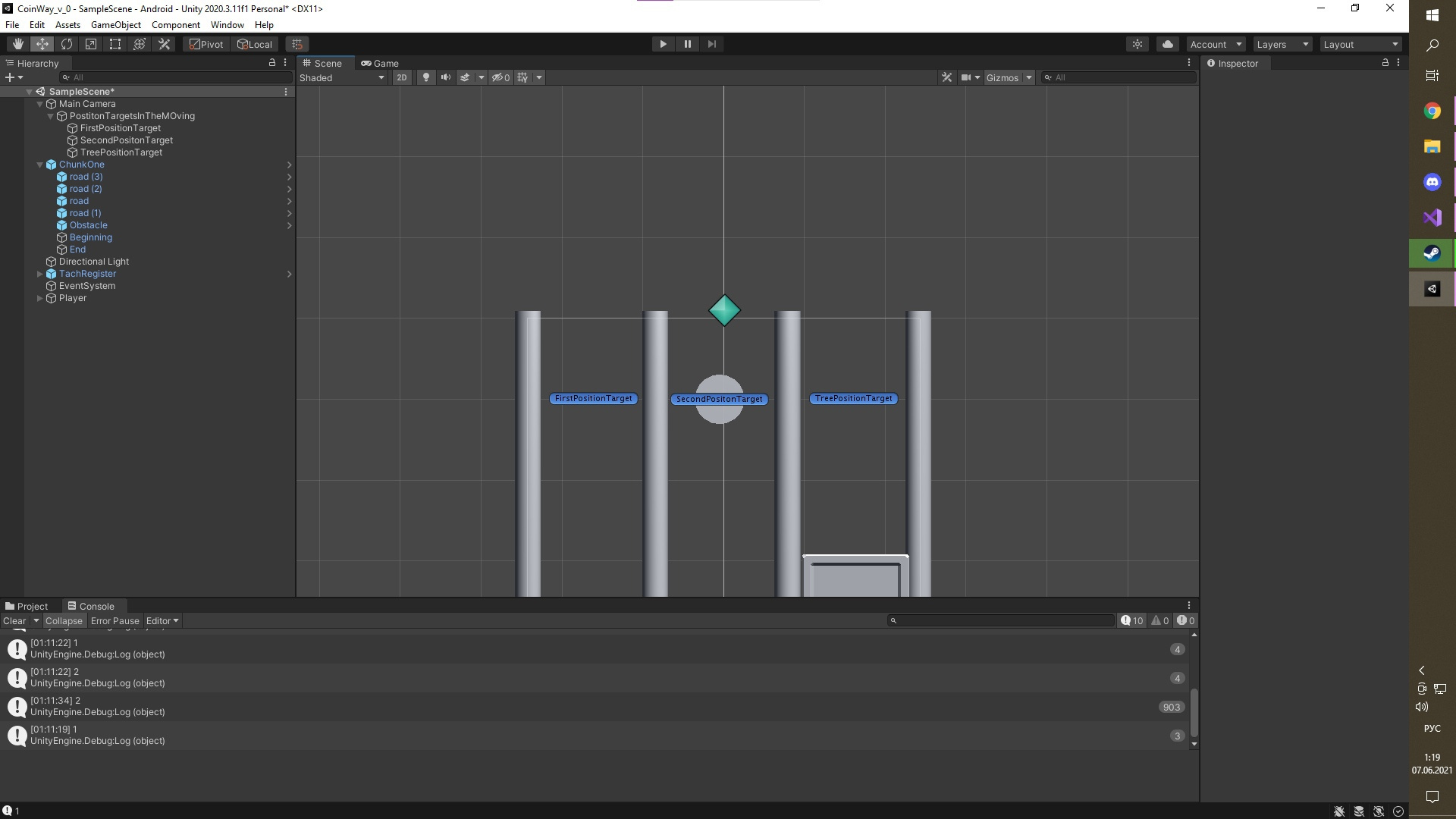Open Clear options arrow in Console

tap(36, 620)
